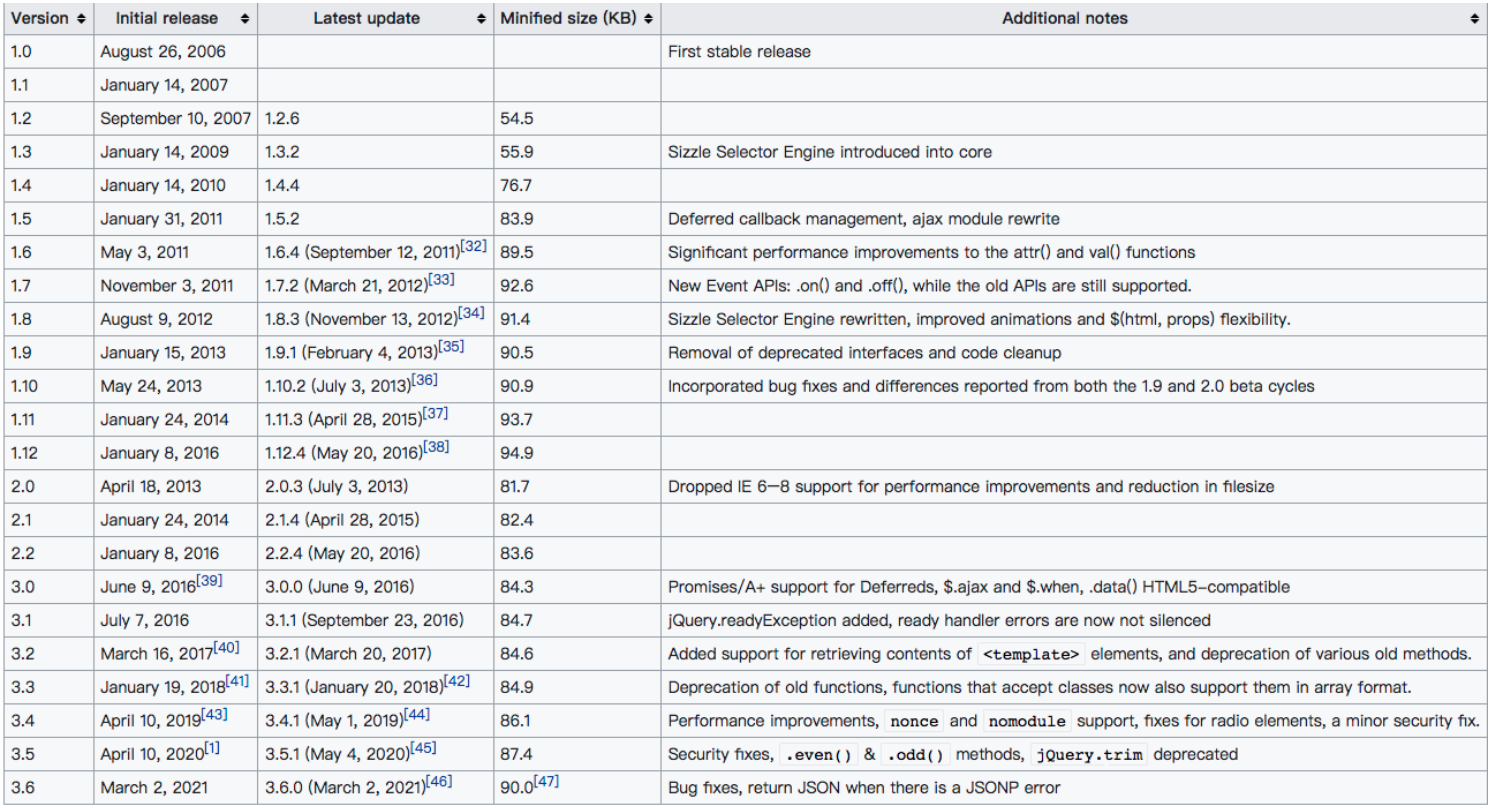Open reference 47 next to 90.0 size
The image size is (1494, 808).
pyautogui.click(x=548, y=782)
